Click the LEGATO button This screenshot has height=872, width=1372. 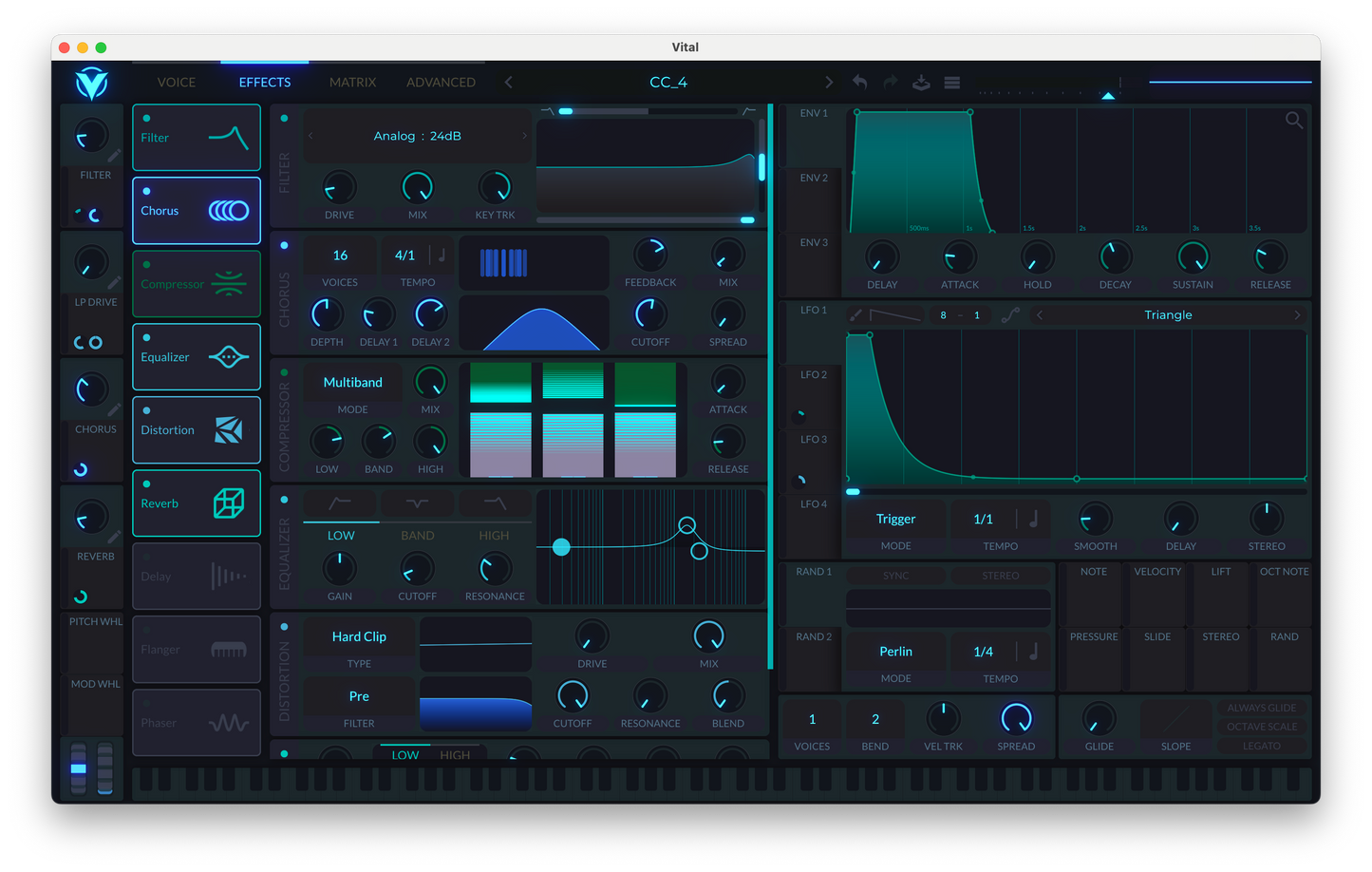pos(1261,747)
